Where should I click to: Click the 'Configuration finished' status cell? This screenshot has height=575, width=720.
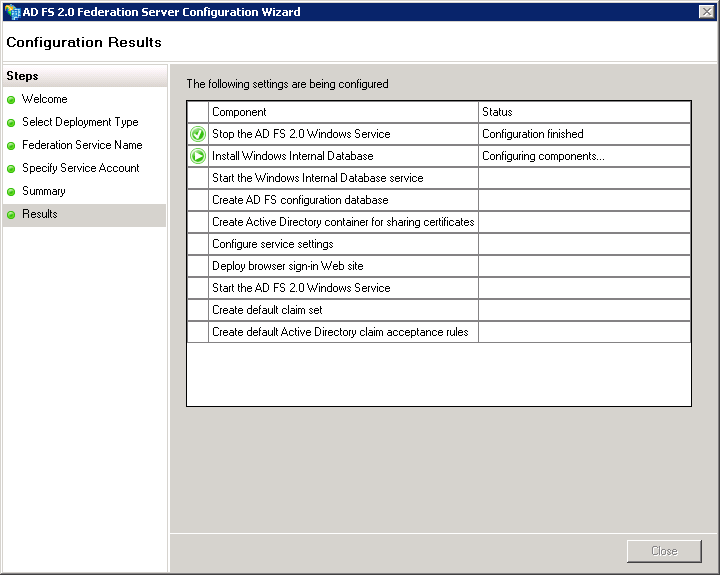584,134
